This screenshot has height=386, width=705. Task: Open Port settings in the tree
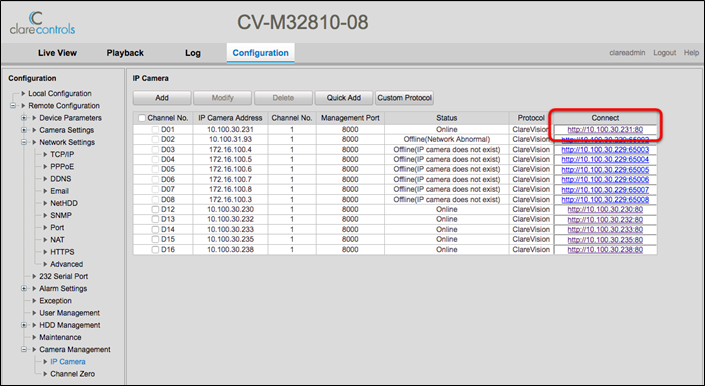pyautogui.click(x=57, y=227)
